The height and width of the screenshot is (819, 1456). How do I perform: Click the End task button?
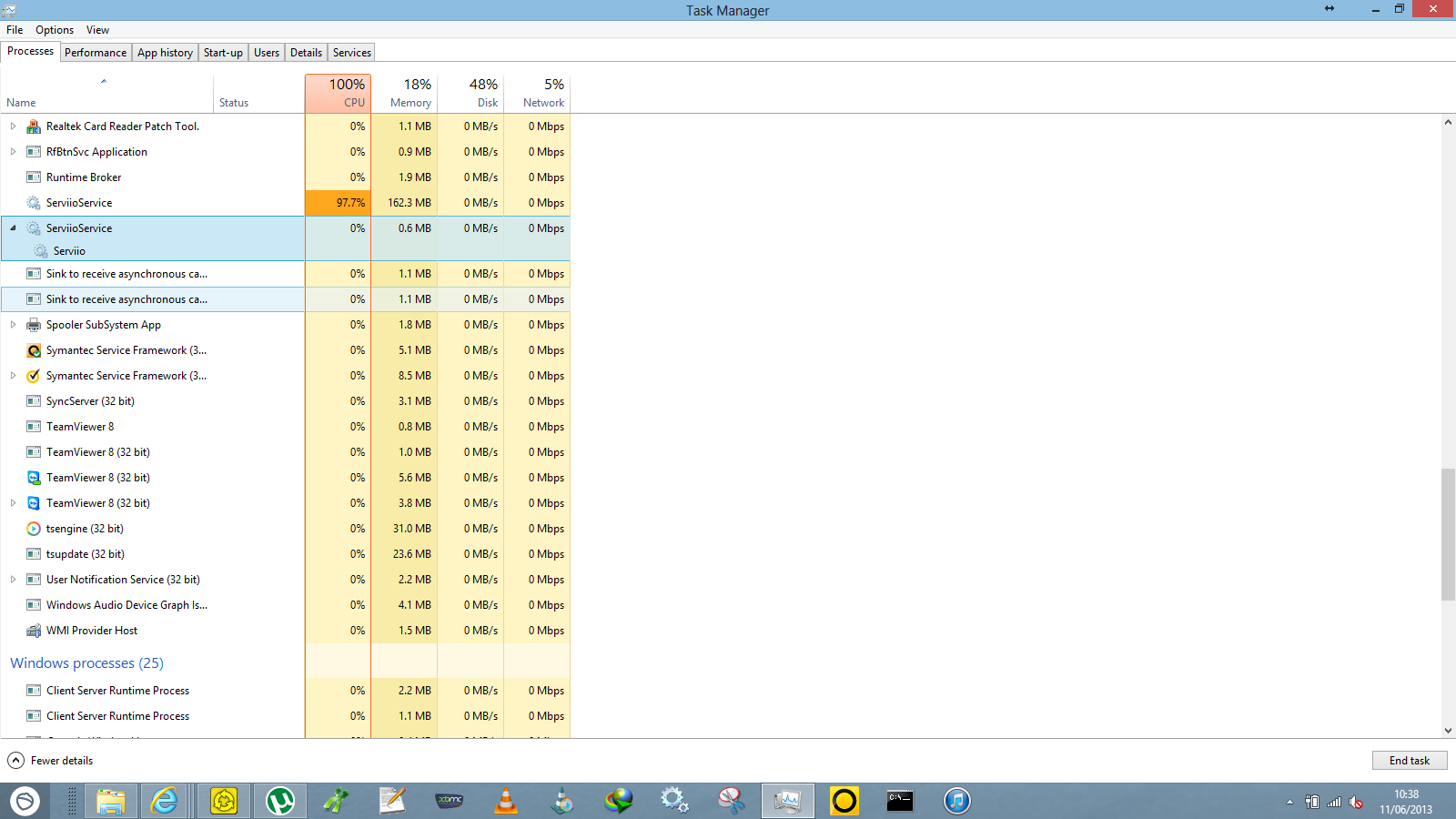click(1410, 761)
